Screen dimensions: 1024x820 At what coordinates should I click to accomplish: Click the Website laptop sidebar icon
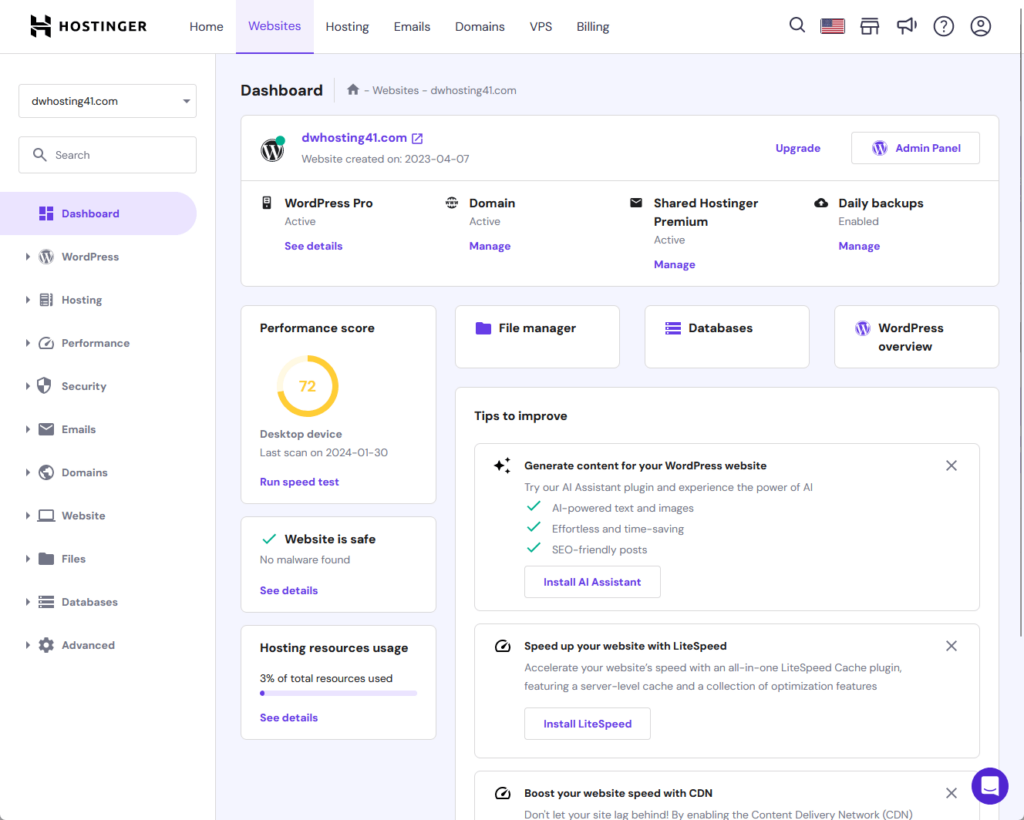click(46, 516)
